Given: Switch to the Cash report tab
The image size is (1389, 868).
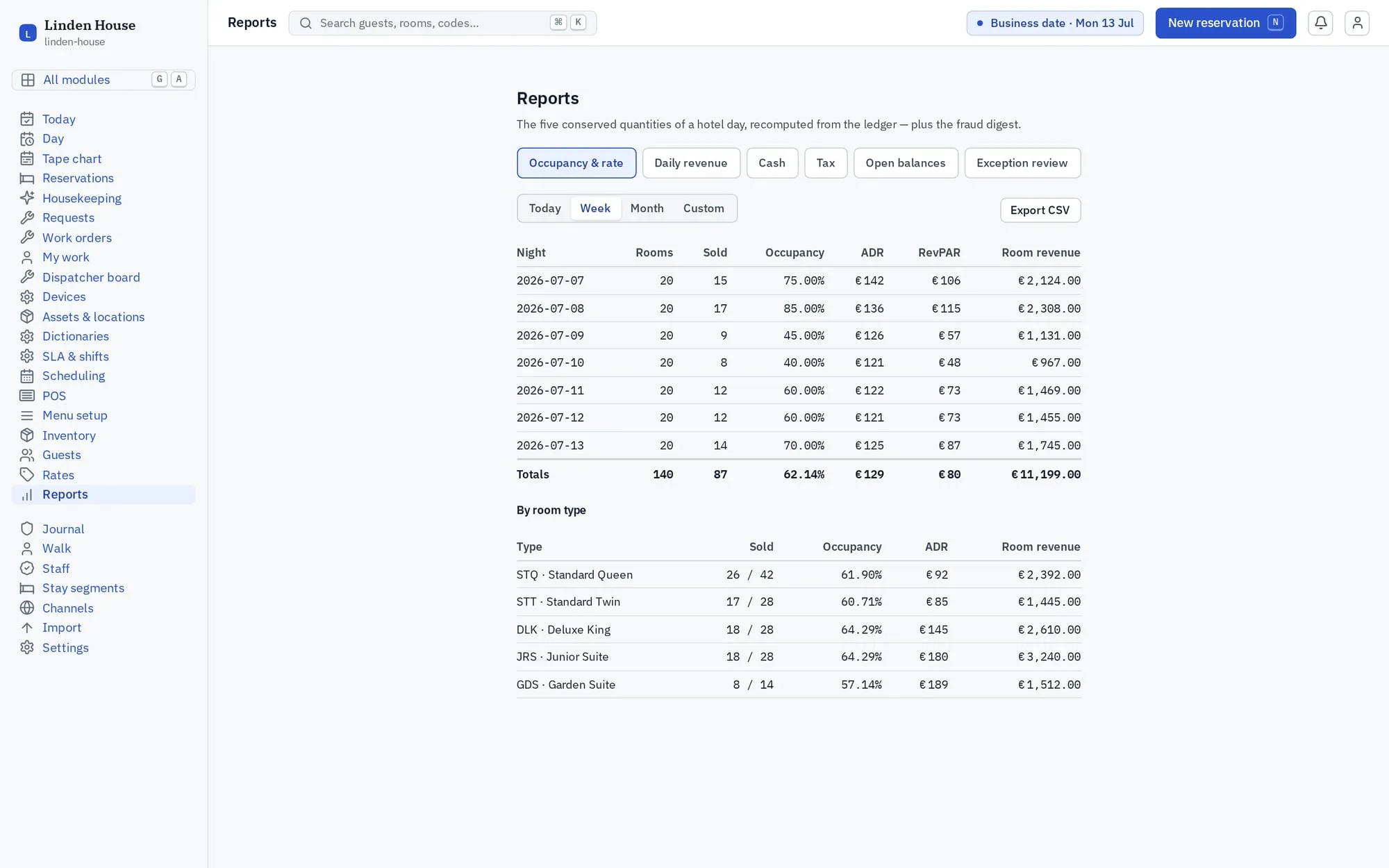Looking at the screenshot, I should pyautogui.click(x=772, y=163).
